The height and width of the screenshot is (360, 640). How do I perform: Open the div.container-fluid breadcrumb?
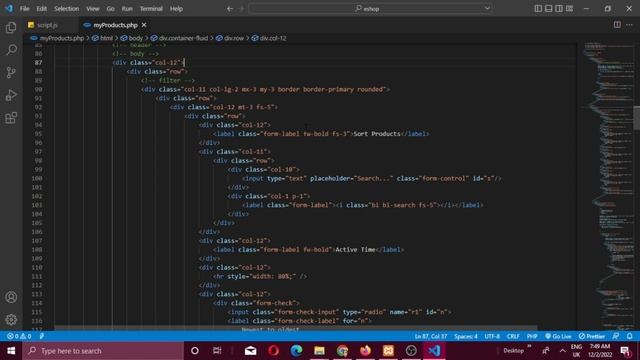[x=180, y=38]
